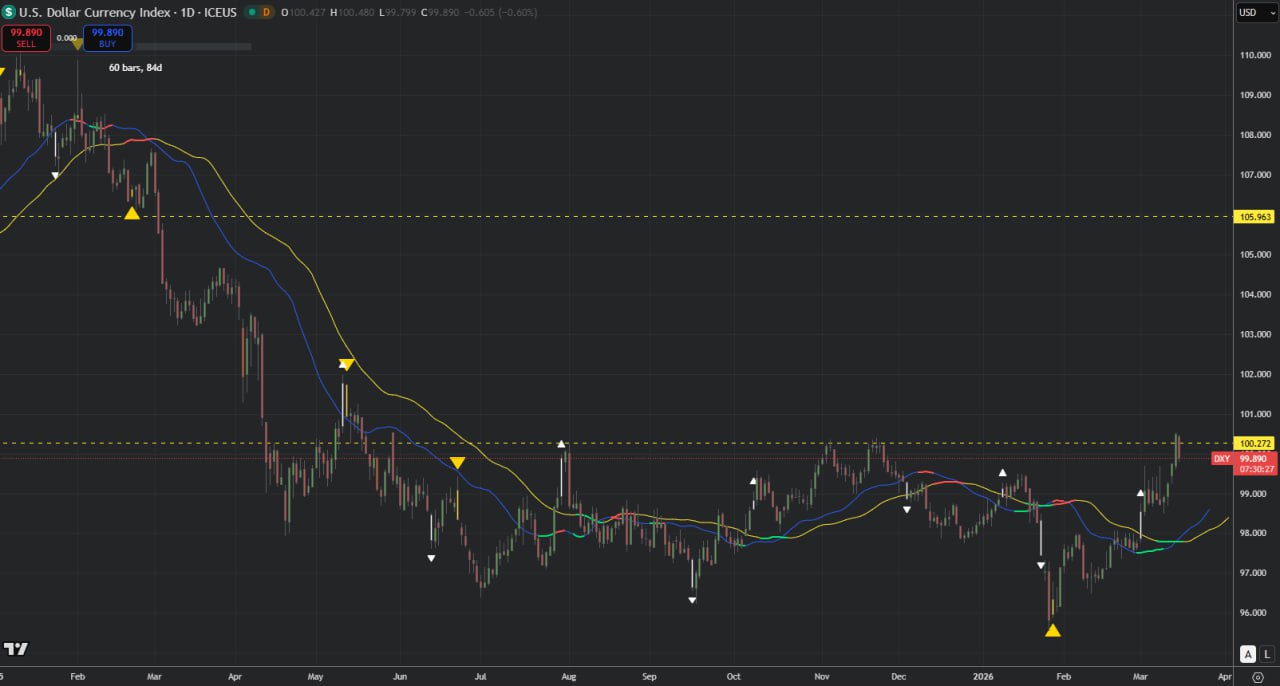Click the green market status dot
Viewport: 1280px width, 686px height.
click(250, 12)
